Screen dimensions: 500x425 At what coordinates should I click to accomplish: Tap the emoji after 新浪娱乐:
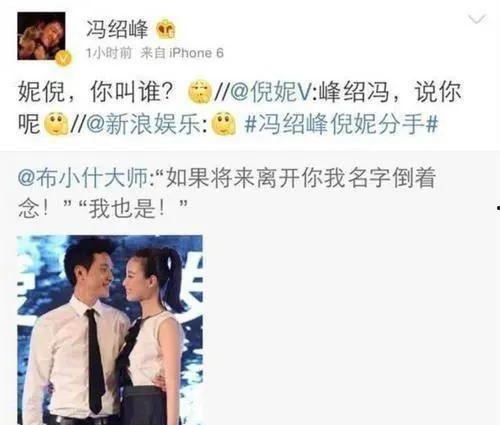coord(224,124)
